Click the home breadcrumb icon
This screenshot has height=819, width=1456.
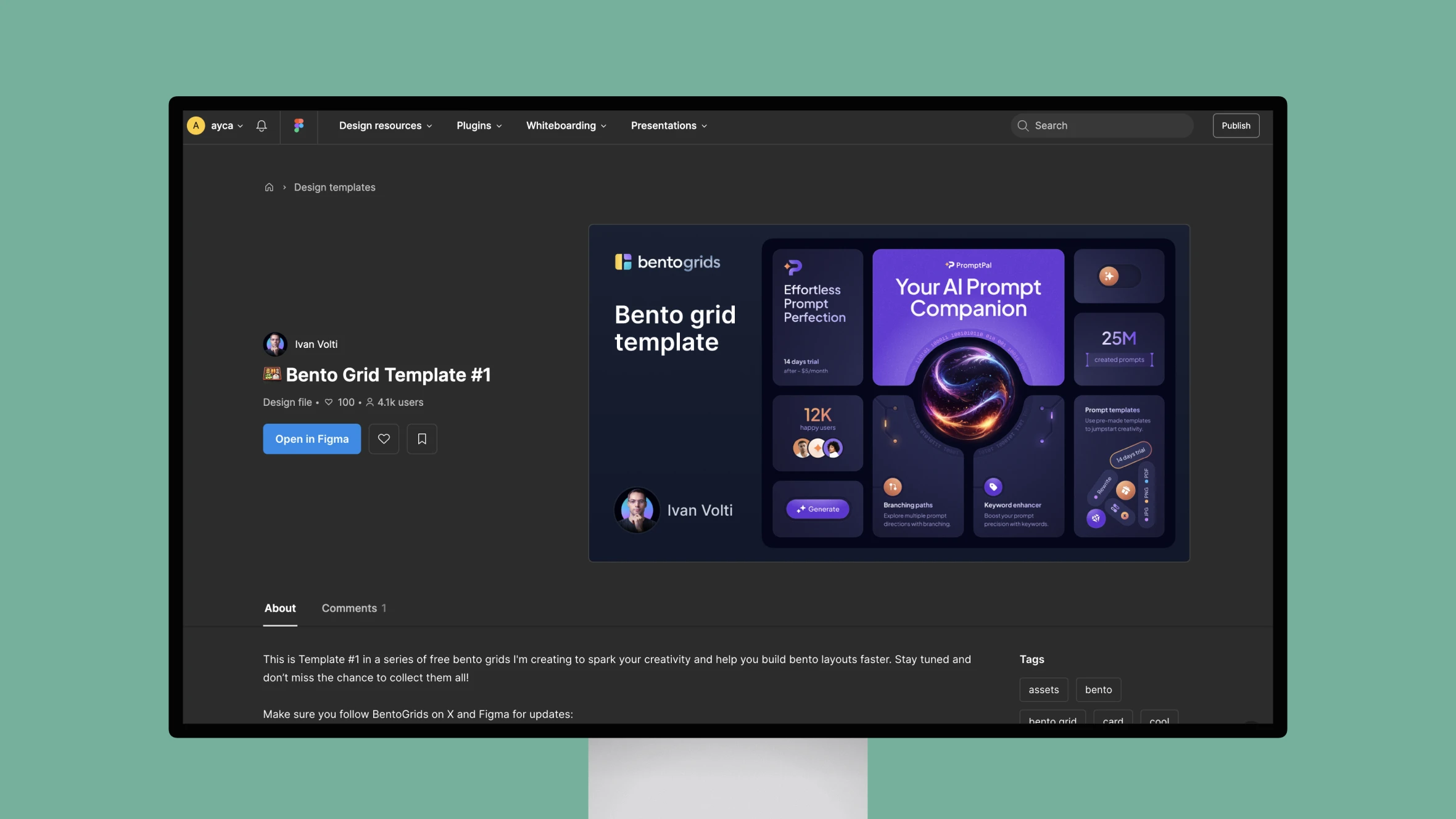click(x=269, y=187)
